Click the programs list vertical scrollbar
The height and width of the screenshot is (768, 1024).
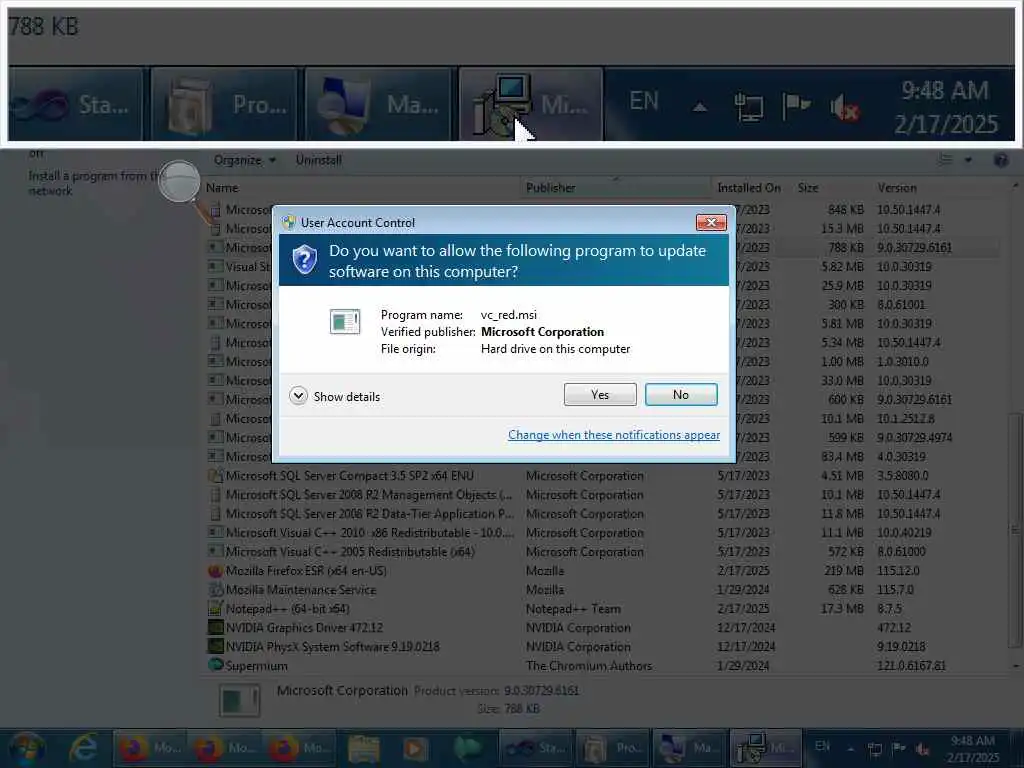point(1014,530)
